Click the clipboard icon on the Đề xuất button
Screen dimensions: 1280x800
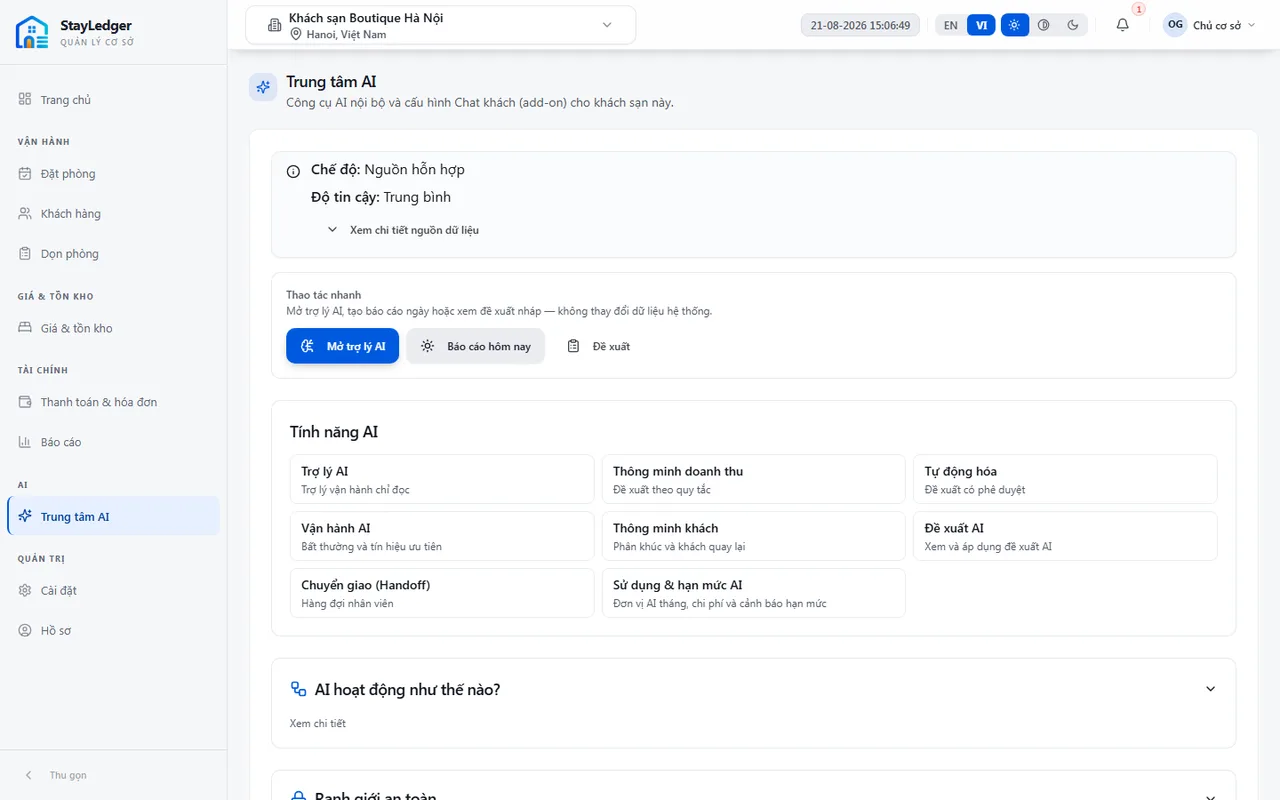573,346
